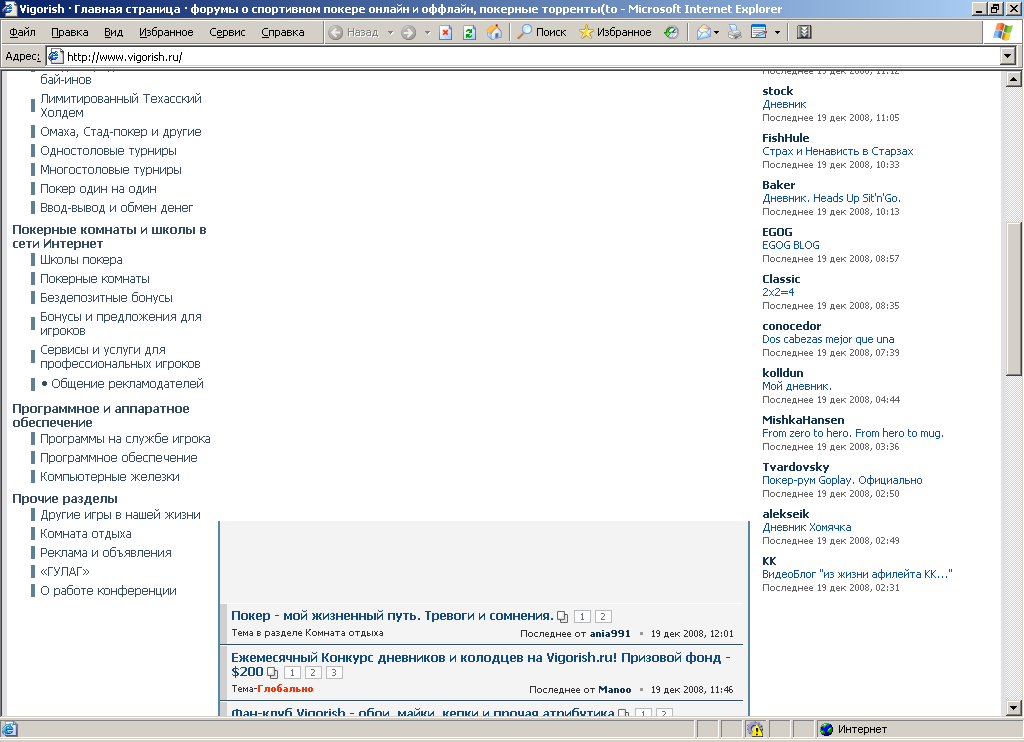Go to Home page icon

coord(494,32)
